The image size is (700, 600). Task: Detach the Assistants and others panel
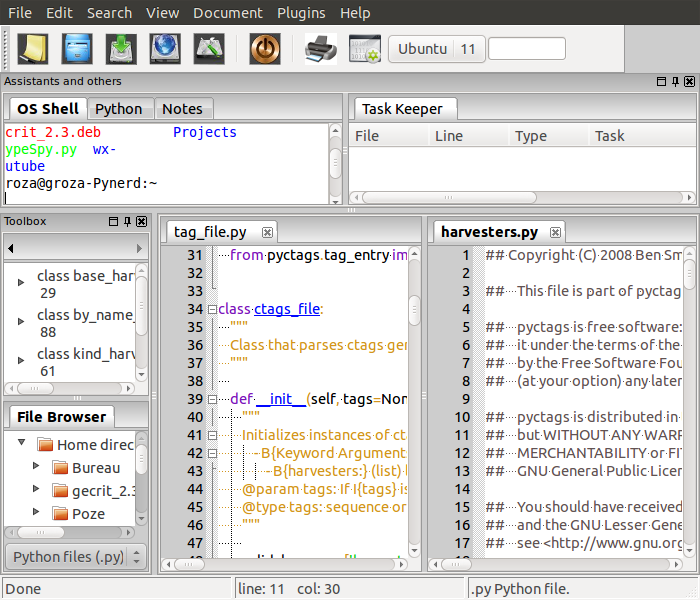[x=661, y=81]
